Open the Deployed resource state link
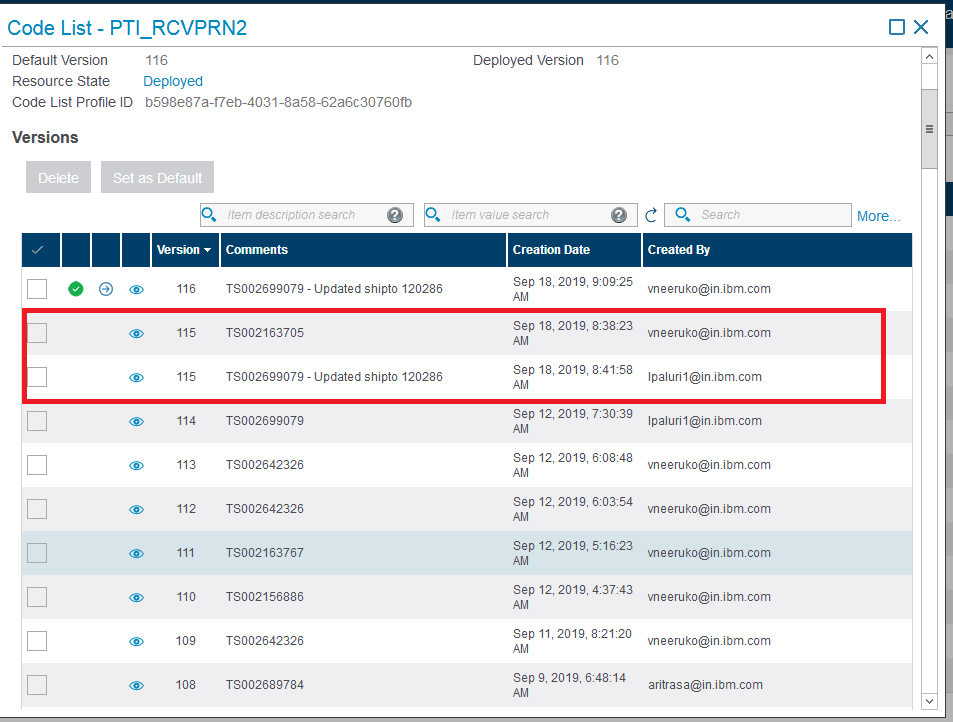 click(x=173, y=81)
